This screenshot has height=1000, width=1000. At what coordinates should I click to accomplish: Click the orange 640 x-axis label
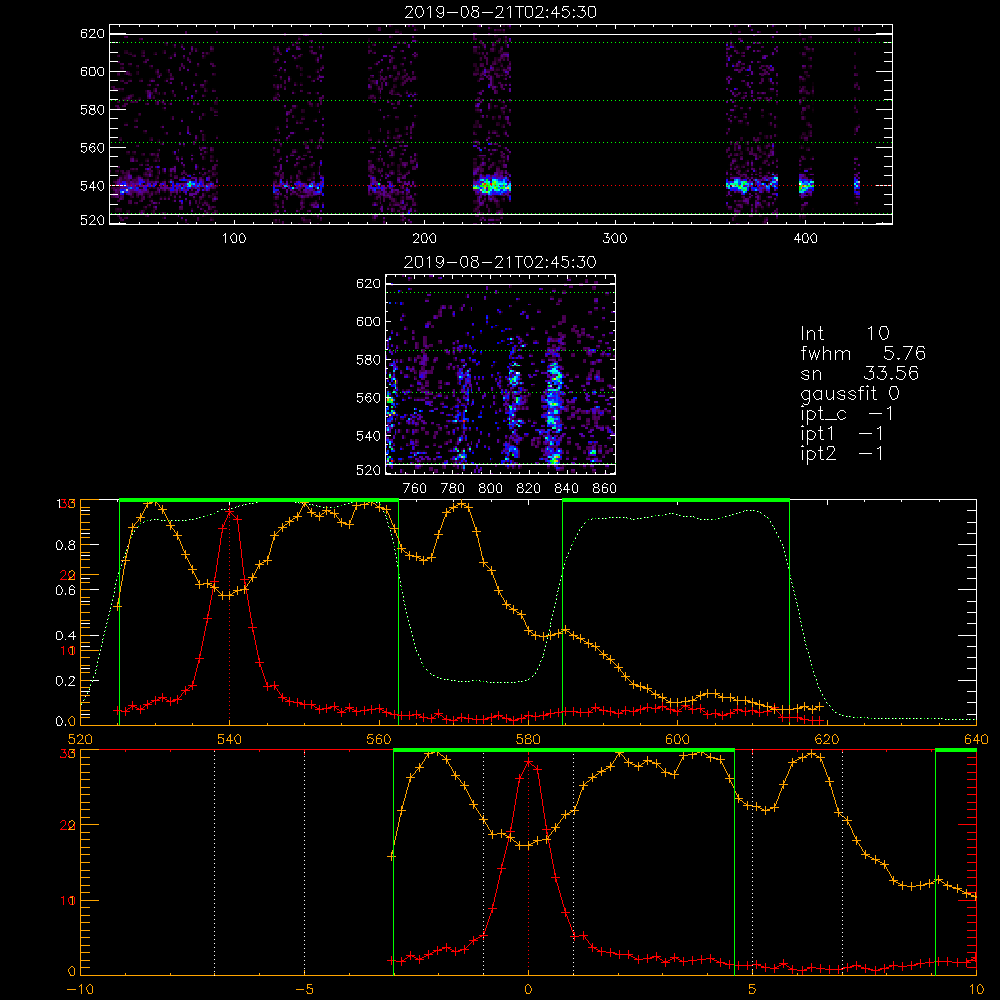(x=976, y=740)
